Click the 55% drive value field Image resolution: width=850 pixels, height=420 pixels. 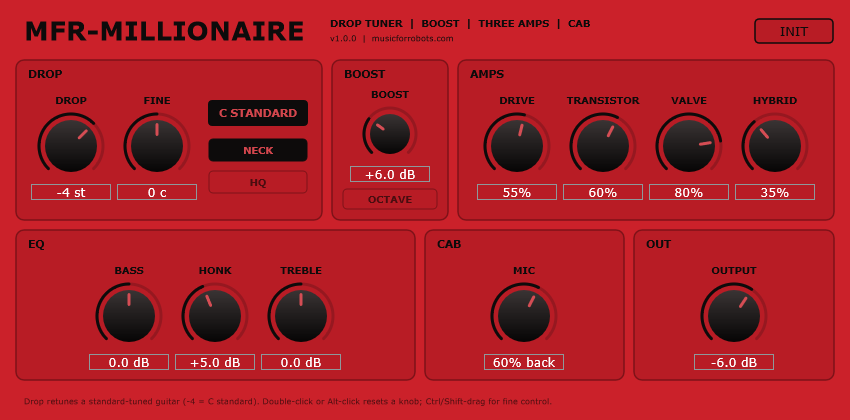click(x=517, y=192)
